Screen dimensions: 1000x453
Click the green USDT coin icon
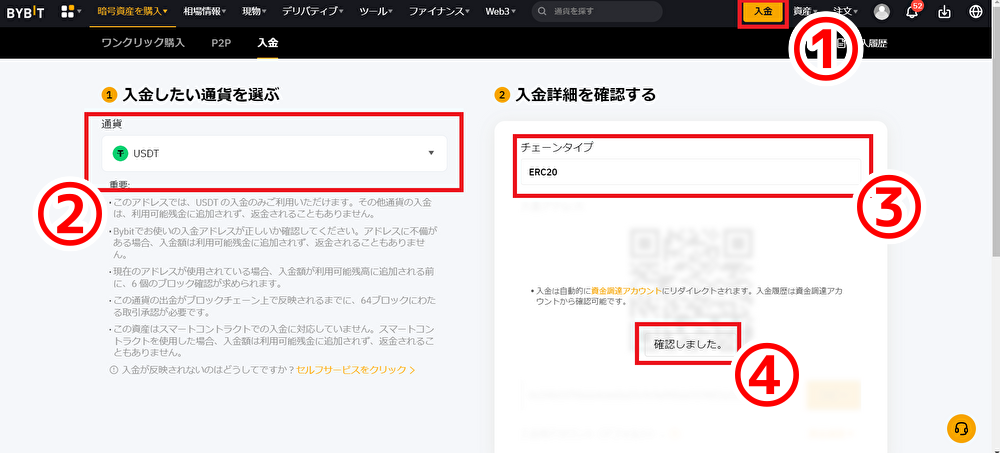[121, 153]
